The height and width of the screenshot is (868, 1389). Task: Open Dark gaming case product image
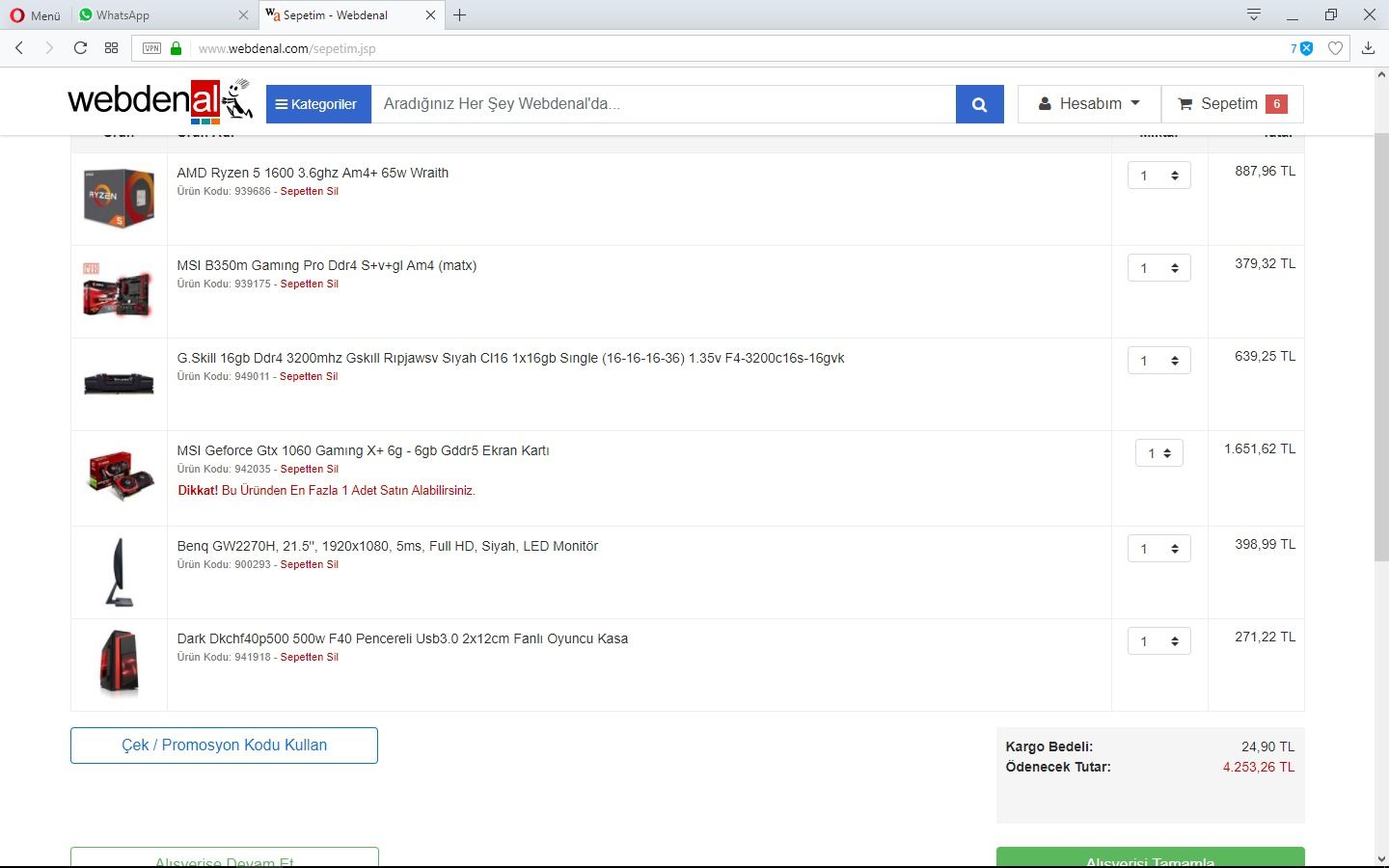click(x=119, y=664)
